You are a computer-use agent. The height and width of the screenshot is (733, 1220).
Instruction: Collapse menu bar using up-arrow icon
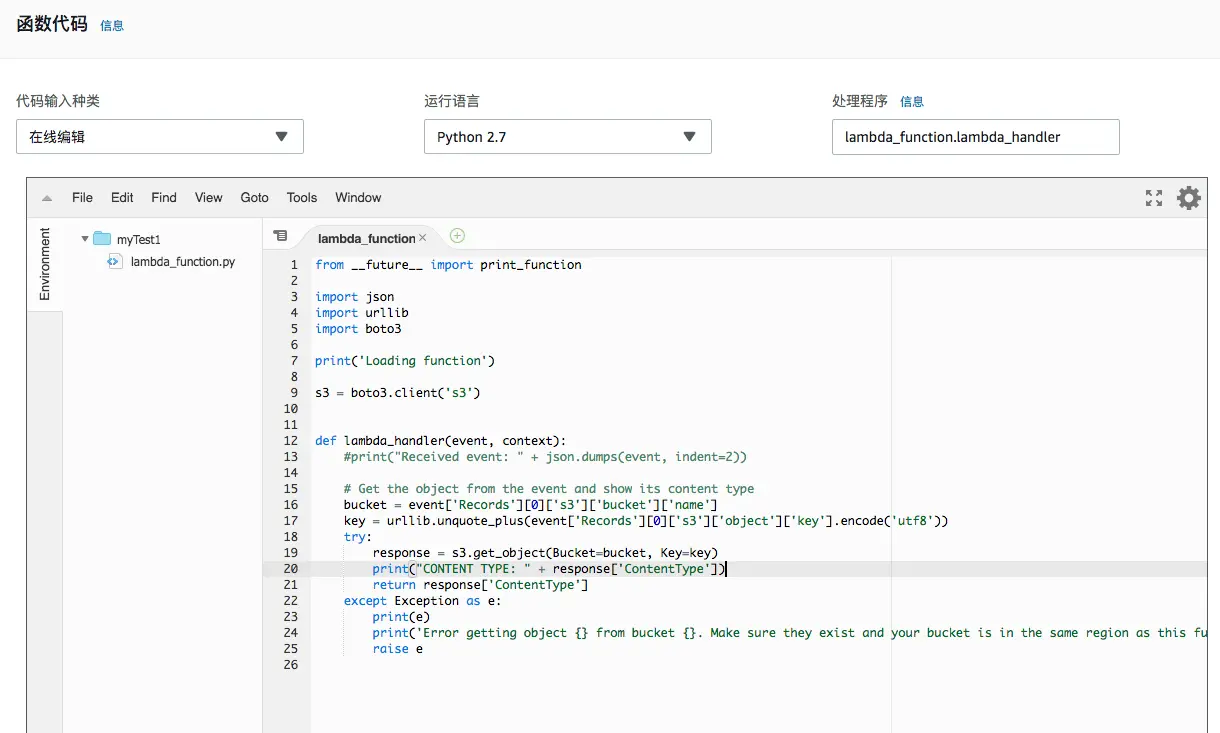46,198
